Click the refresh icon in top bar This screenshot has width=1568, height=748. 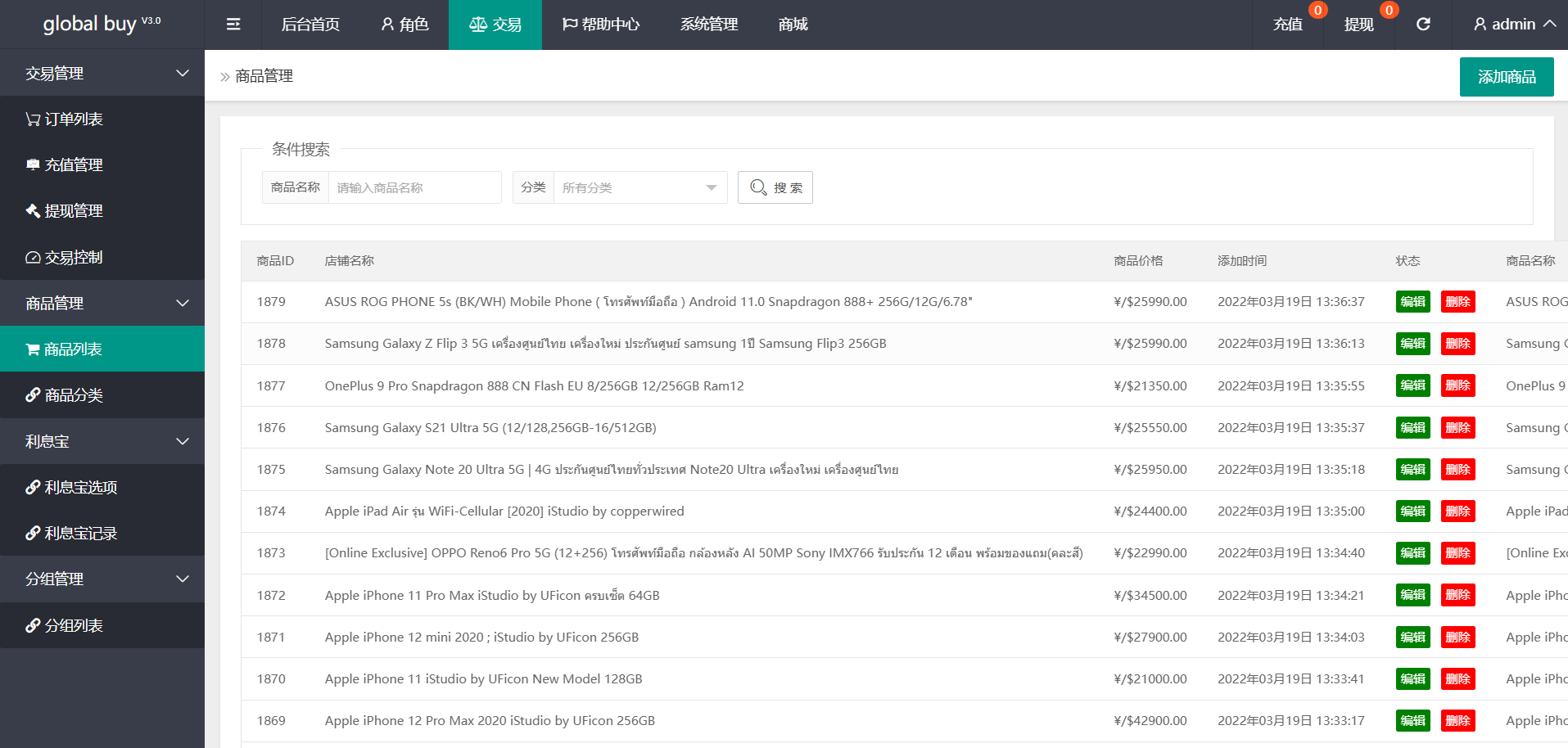1423,25
